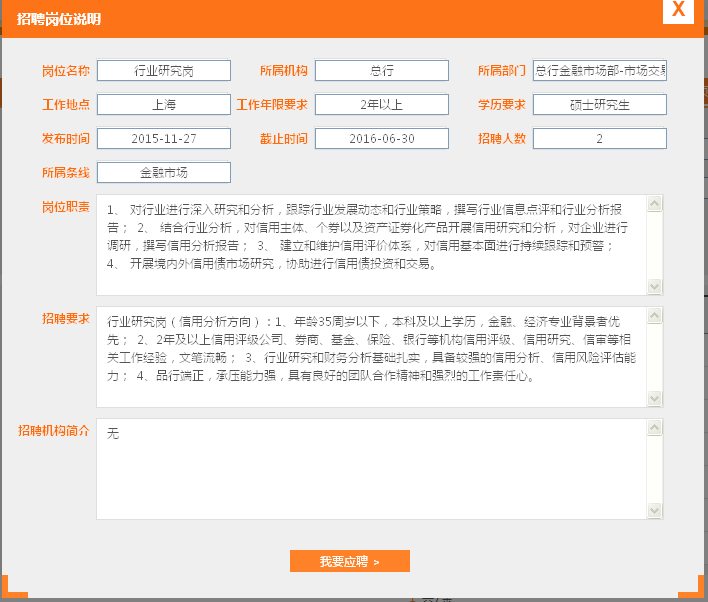708x602 pixels.
Task: Close the 招聘岗位说明 dialog with X
Action: (x=678, y=11)
